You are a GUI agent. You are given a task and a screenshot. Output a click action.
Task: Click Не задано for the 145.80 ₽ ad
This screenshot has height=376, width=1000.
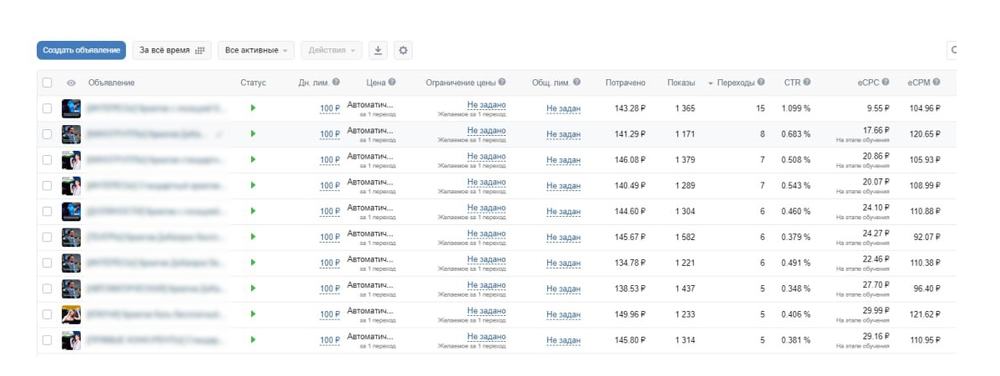(486, 336)
